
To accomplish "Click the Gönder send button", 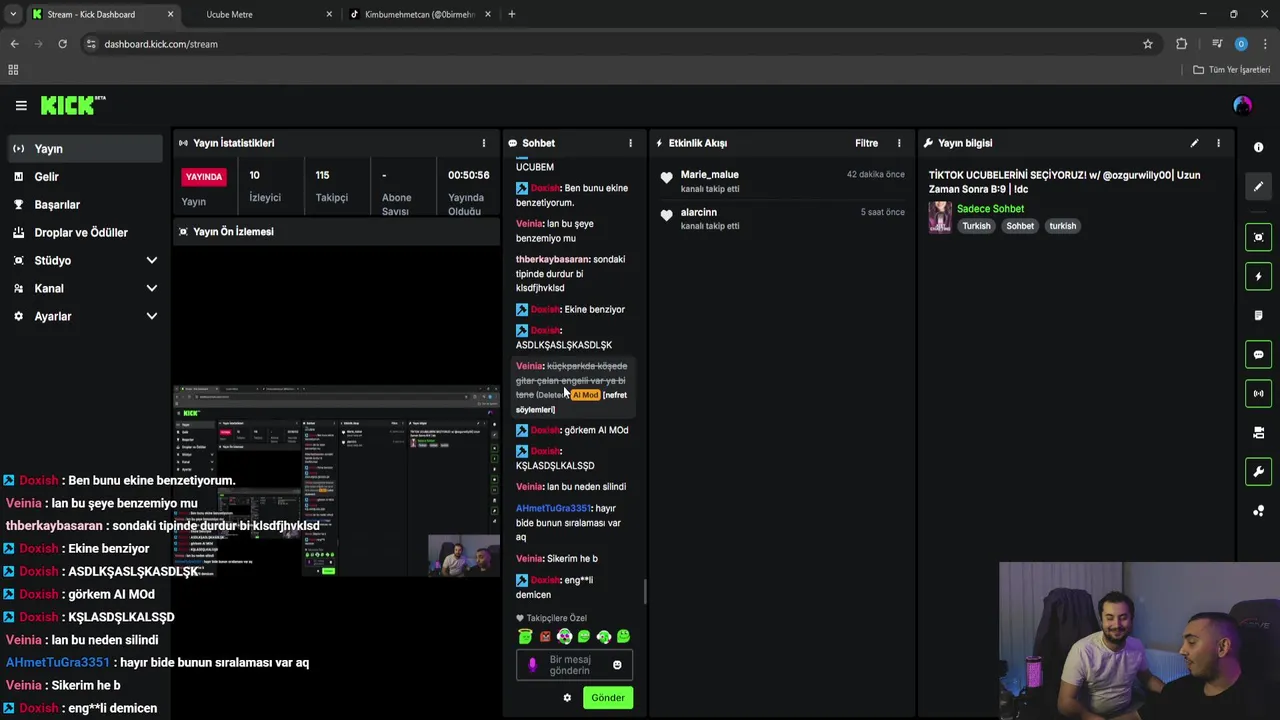I will 608,697.
